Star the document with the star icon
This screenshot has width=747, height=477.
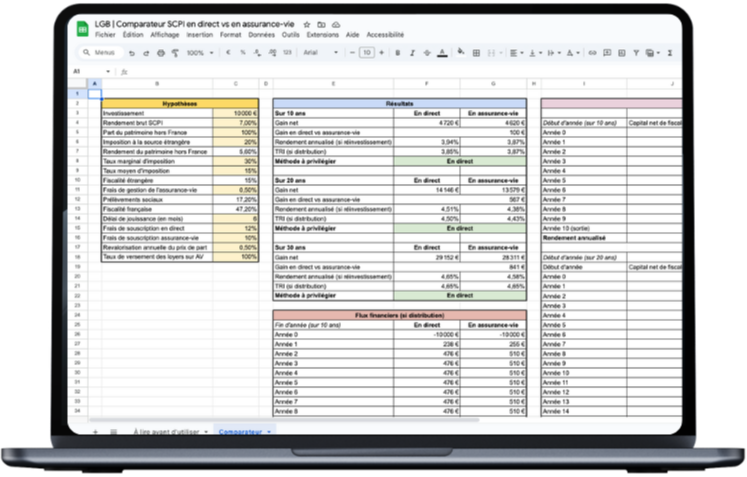307,25
